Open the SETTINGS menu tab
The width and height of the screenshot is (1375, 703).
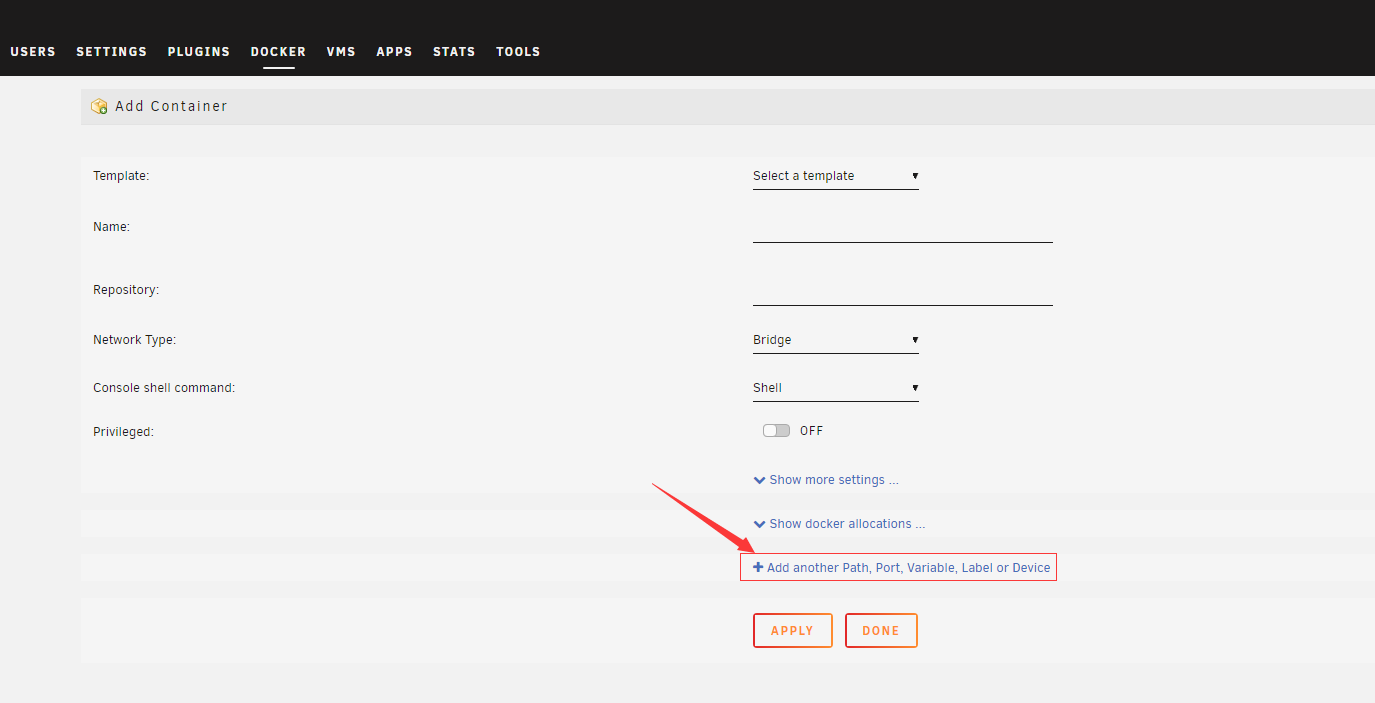coord(111,52)
